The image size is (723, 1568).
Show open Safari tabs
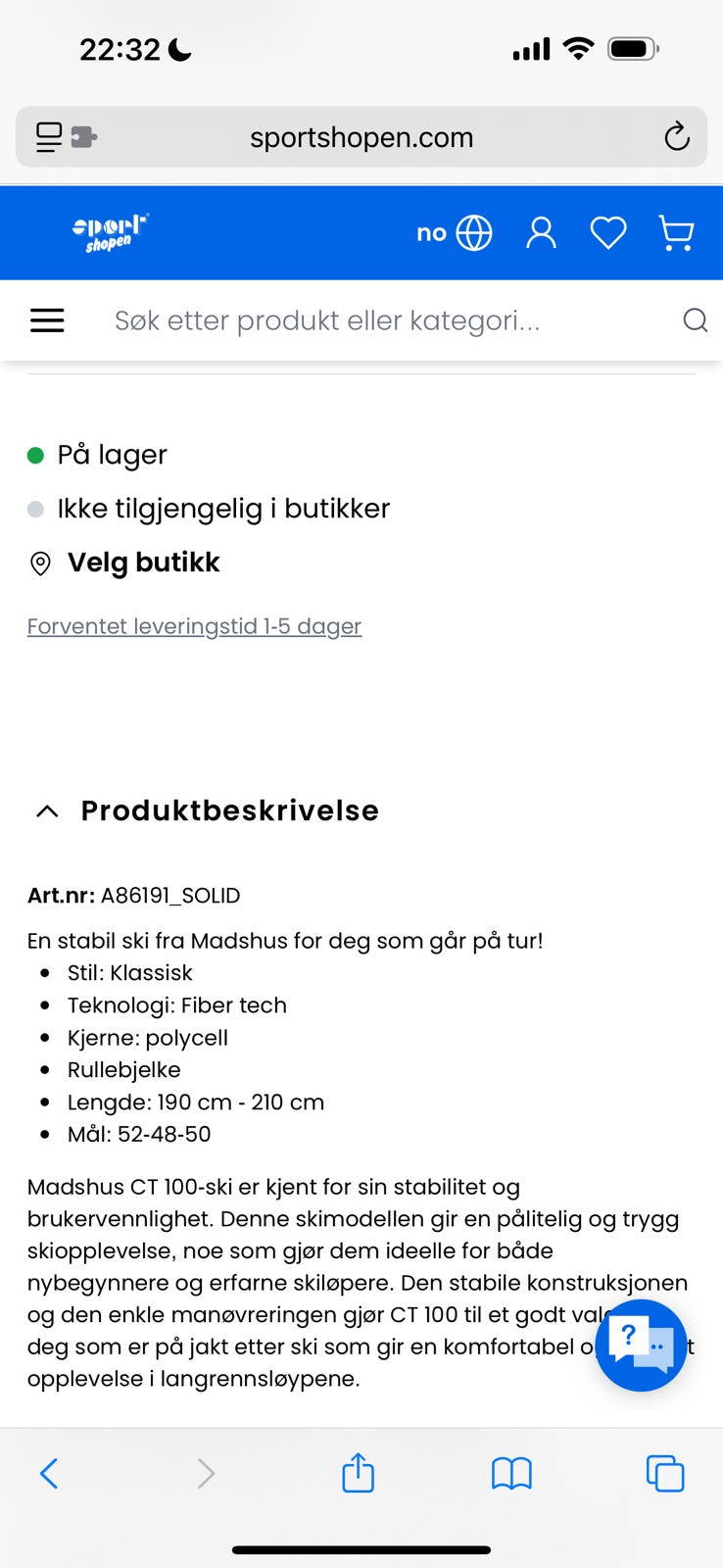pyautogui.click(x=664, y=1473)
